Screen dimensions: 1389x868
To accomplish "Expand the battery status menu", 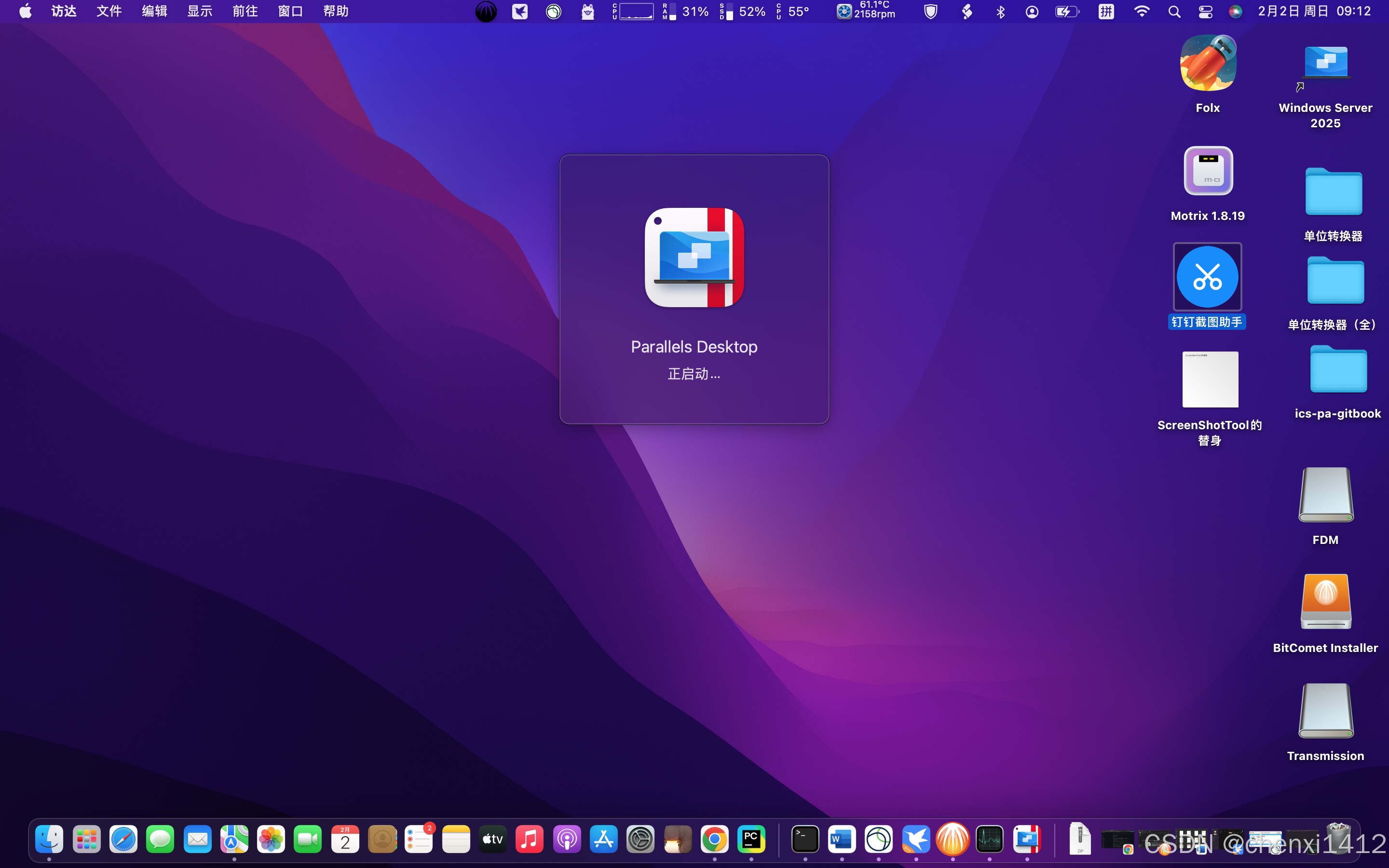I will tap(1066, 12).
